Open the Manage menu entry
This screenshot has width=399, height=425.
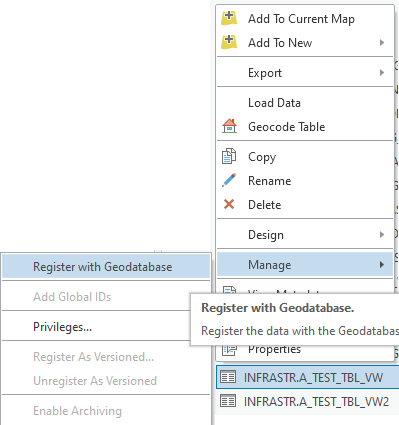[x=305, y=264]
